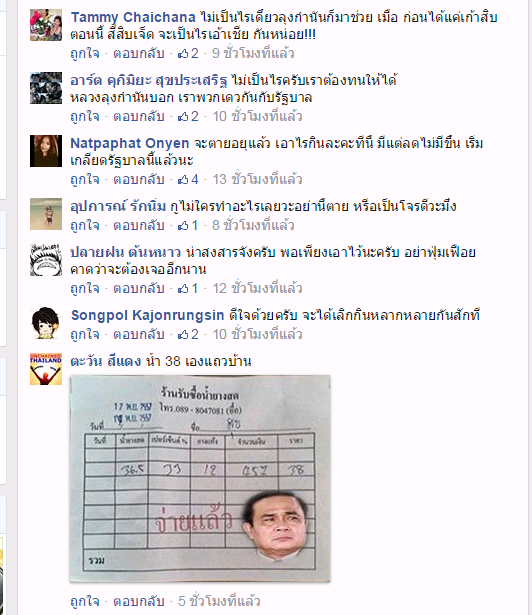Open Natpaphat Onyen's avatar

[x=46, y=151]
